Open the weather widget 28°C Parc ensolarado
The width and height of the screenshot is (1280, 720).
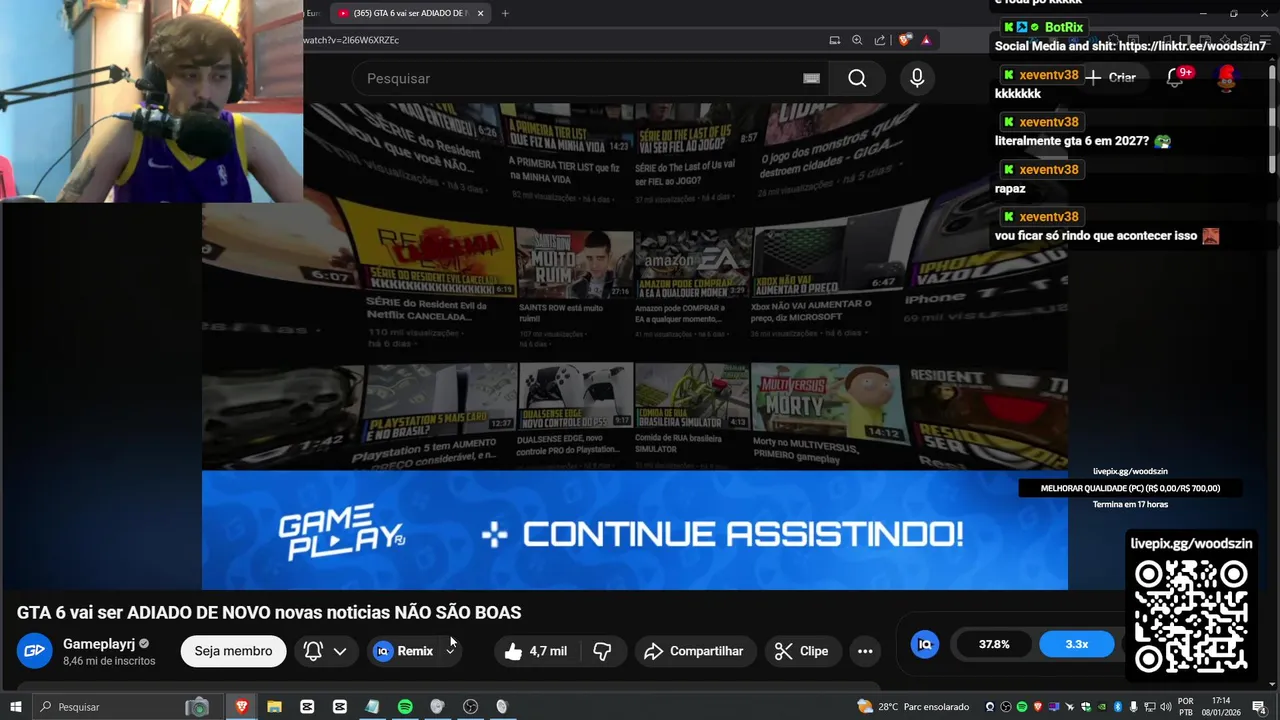coord(913,707)
